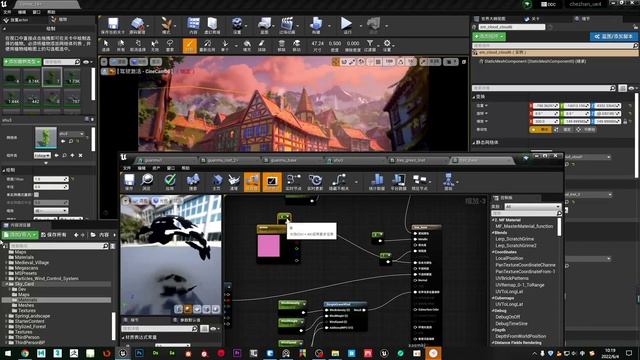Click the foliage Remove trash icon
Viewport: 640px width, 360px height.
[281, 45]
